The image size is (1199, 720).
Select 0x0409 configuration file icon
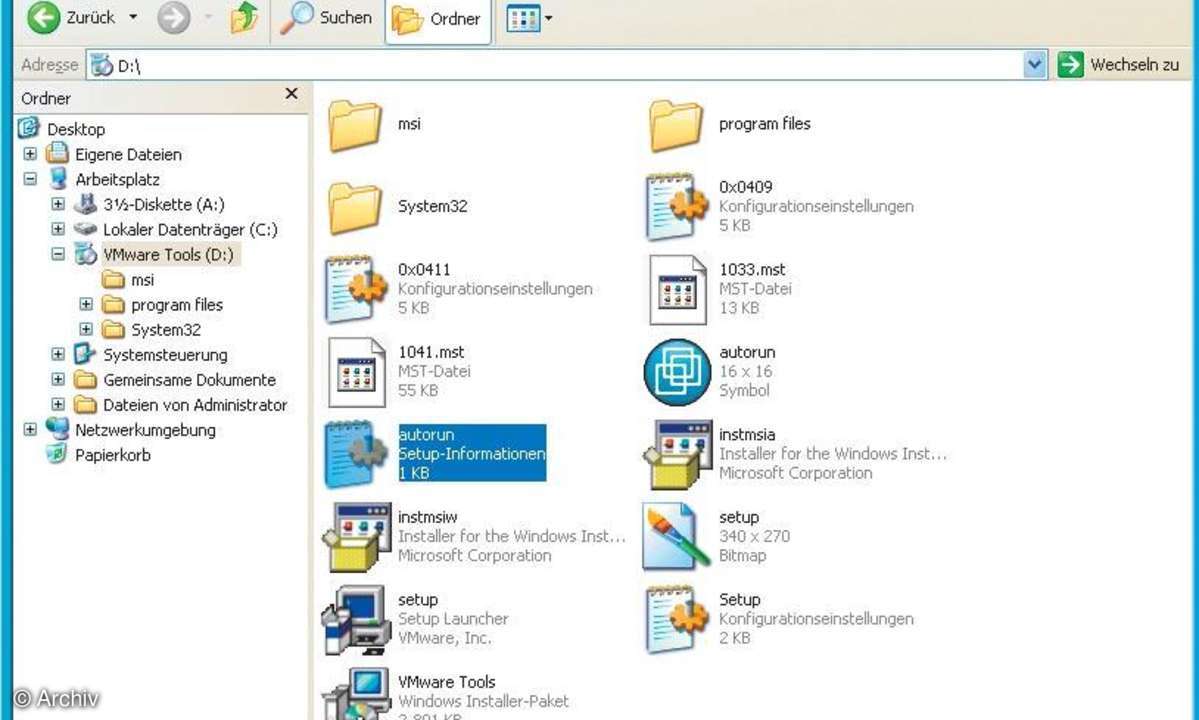[676, 206]
